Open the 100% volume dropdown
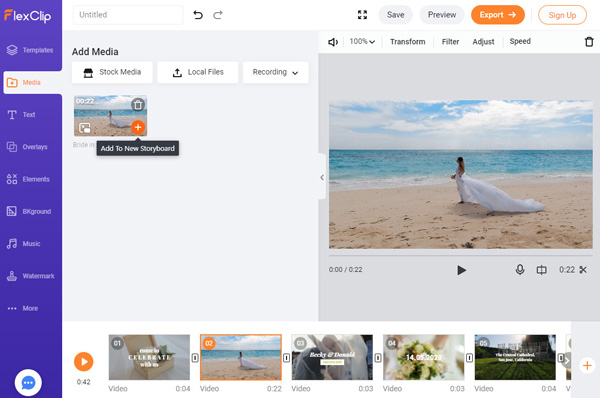600x398 pixels. coord(362,41)
